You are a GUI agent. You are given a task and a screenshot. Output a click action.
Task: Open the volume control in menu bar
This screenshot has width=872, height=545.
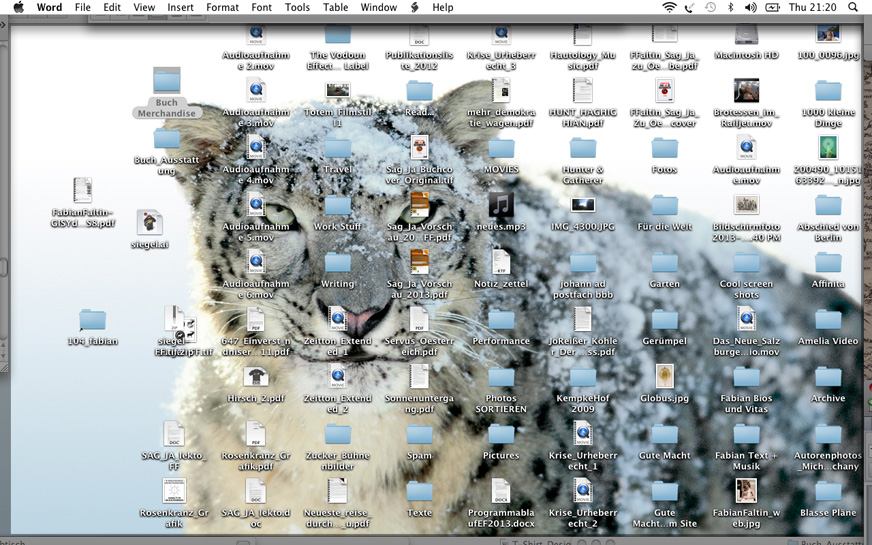pos(750,8)
